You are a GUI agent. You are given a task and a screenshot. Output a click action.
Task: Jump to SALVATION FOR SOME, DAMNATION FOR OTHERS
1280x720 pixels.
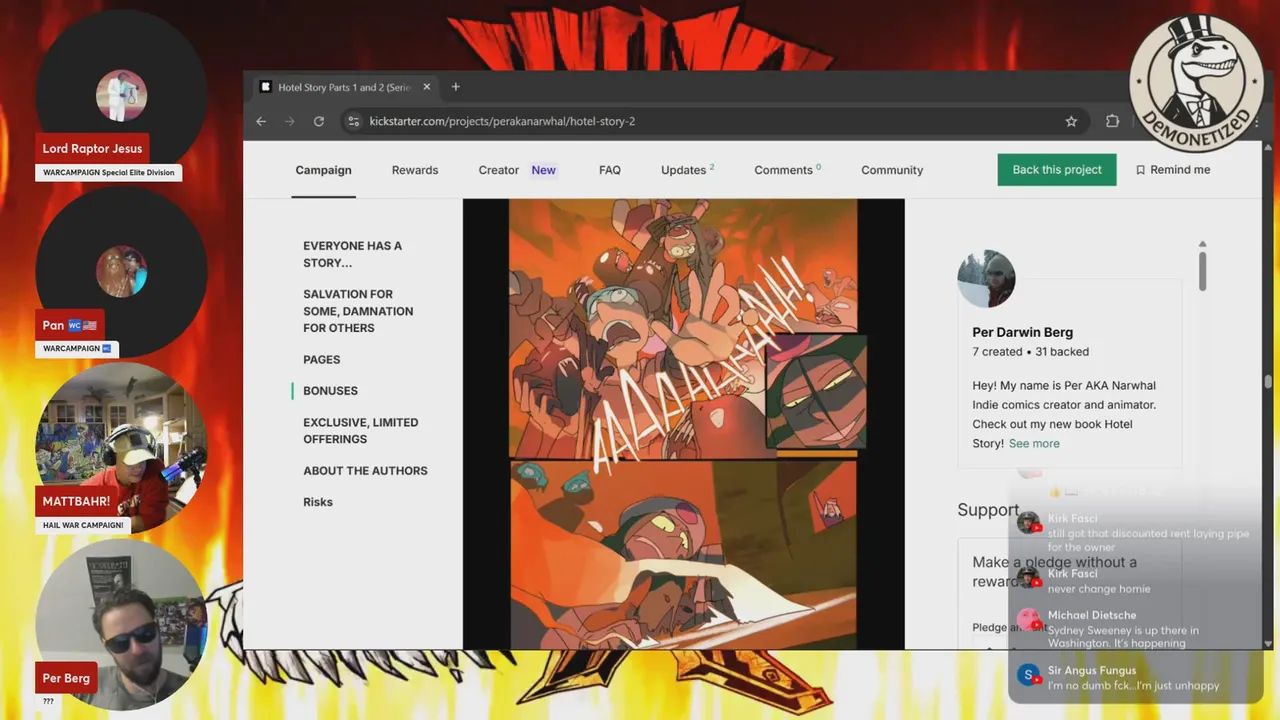[x=358, y=311]
